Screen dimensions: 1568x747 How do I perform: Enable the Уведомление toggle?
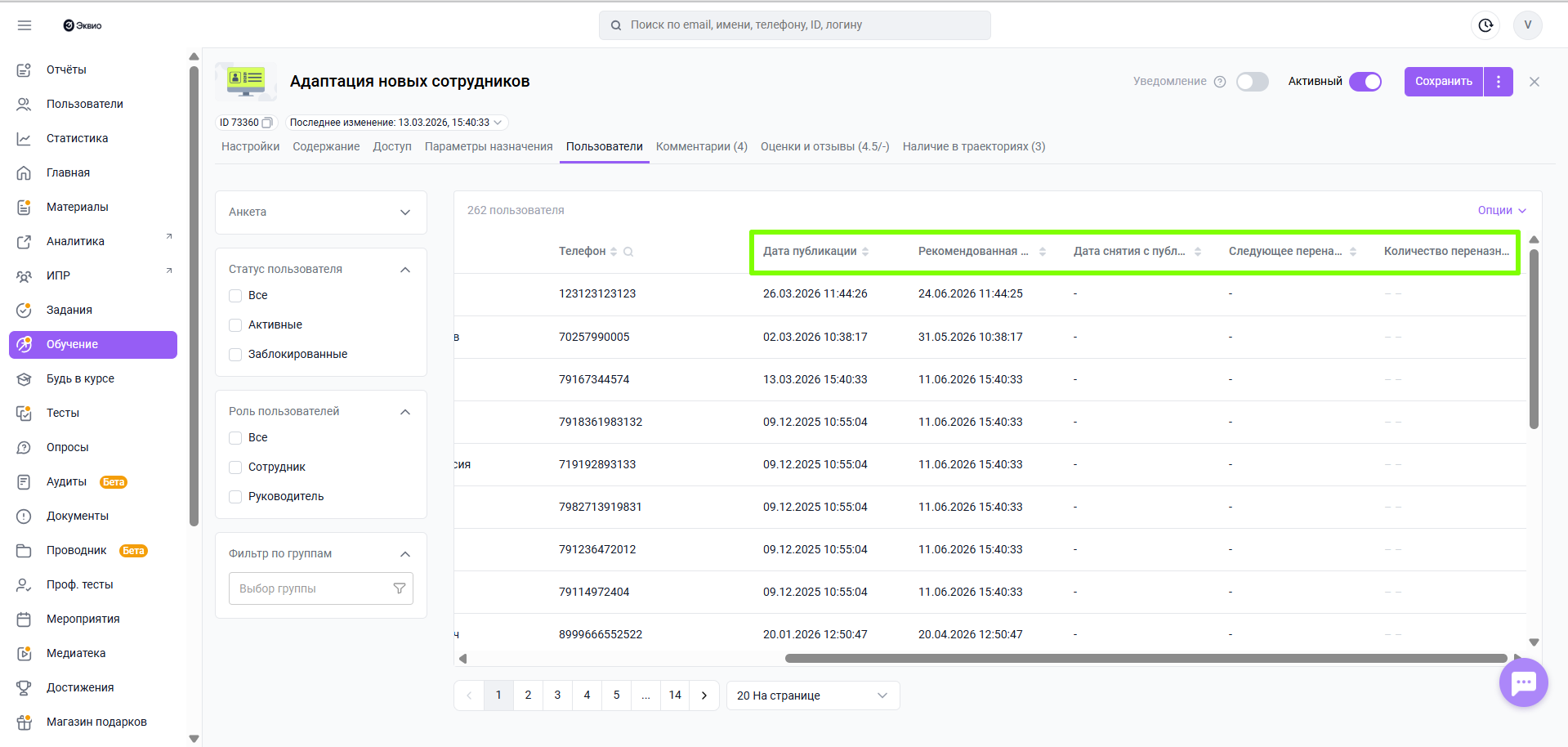click(1252, 82)
